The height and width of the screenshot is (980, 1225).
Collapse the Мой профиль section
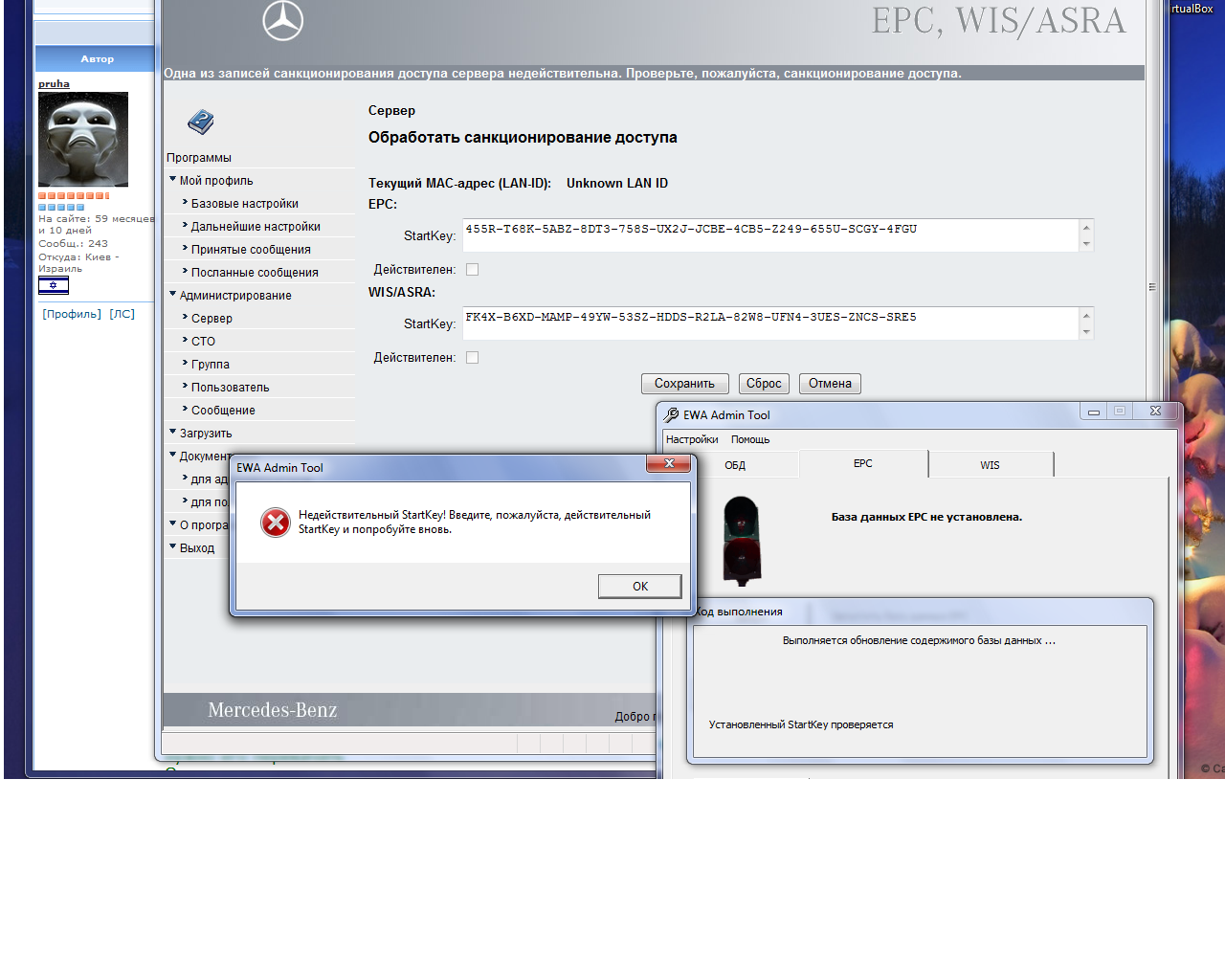(x=173, y=179)
